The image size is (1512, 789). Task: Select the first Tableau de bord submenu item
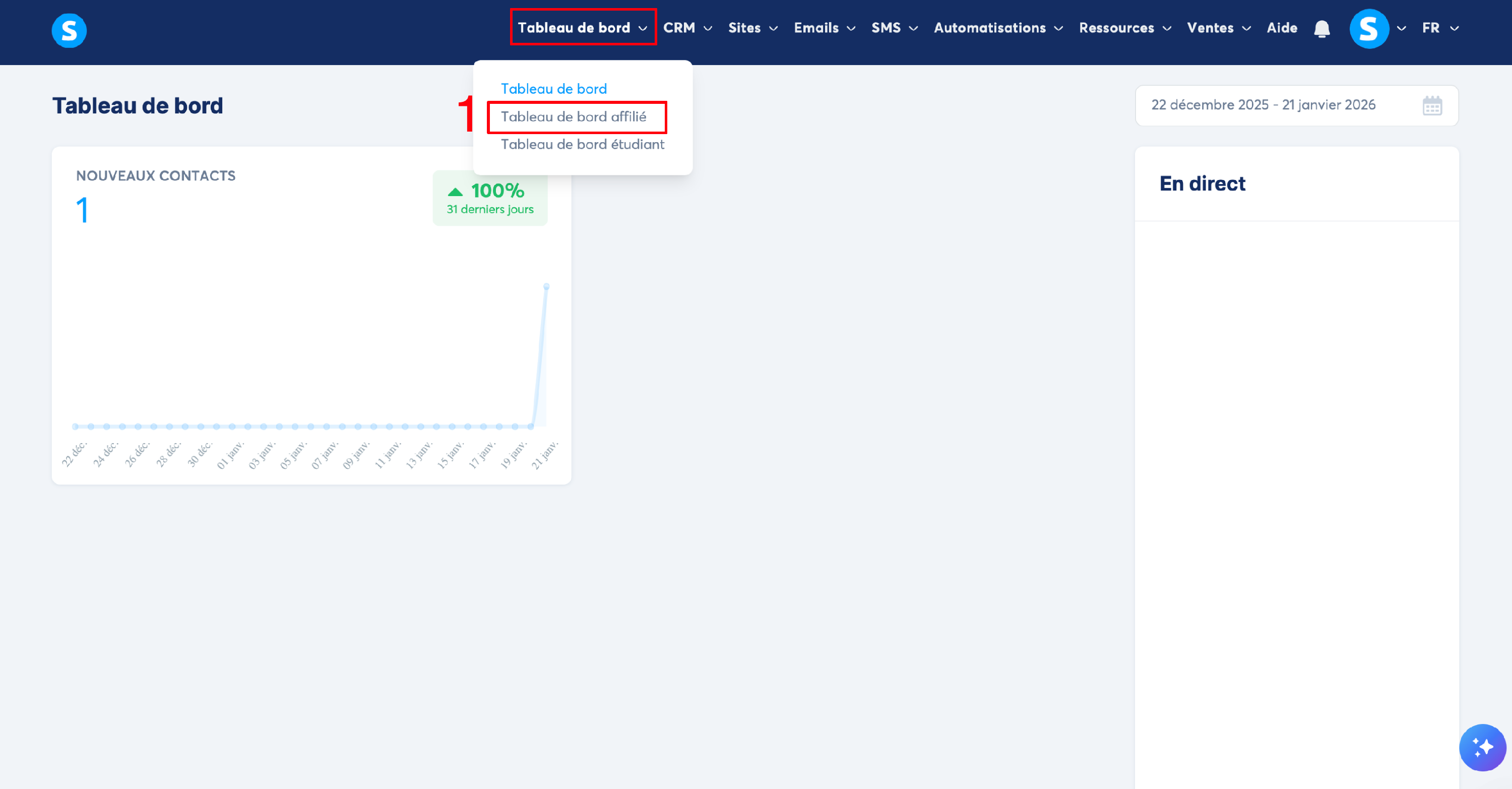point(553,89)
